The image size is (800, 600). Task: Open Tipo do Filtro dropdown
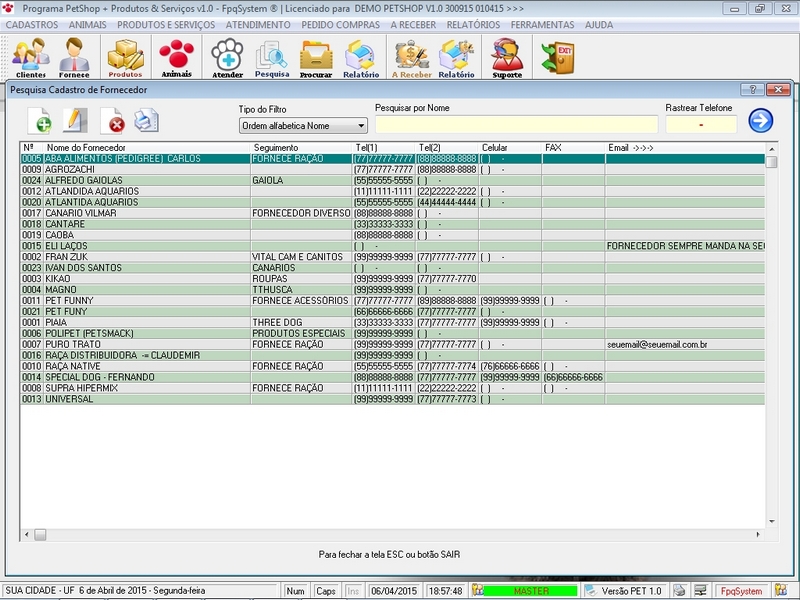tap(303, 126)
